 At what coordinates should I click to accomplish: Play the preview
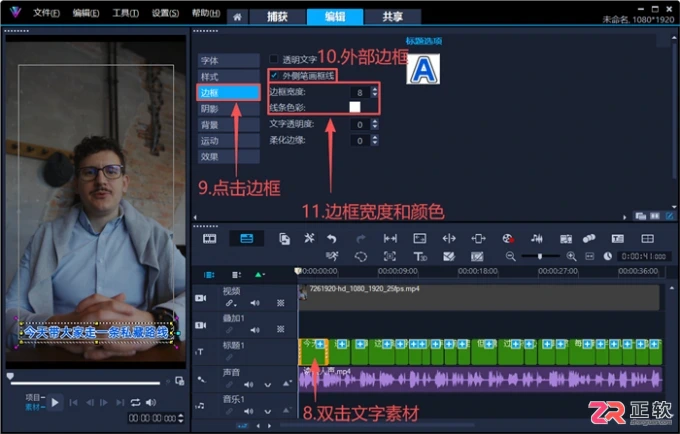[x=55, y=403]
